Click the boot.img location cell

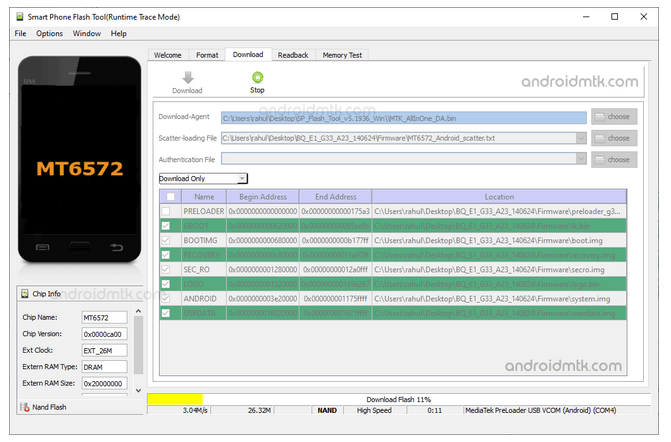499,240
